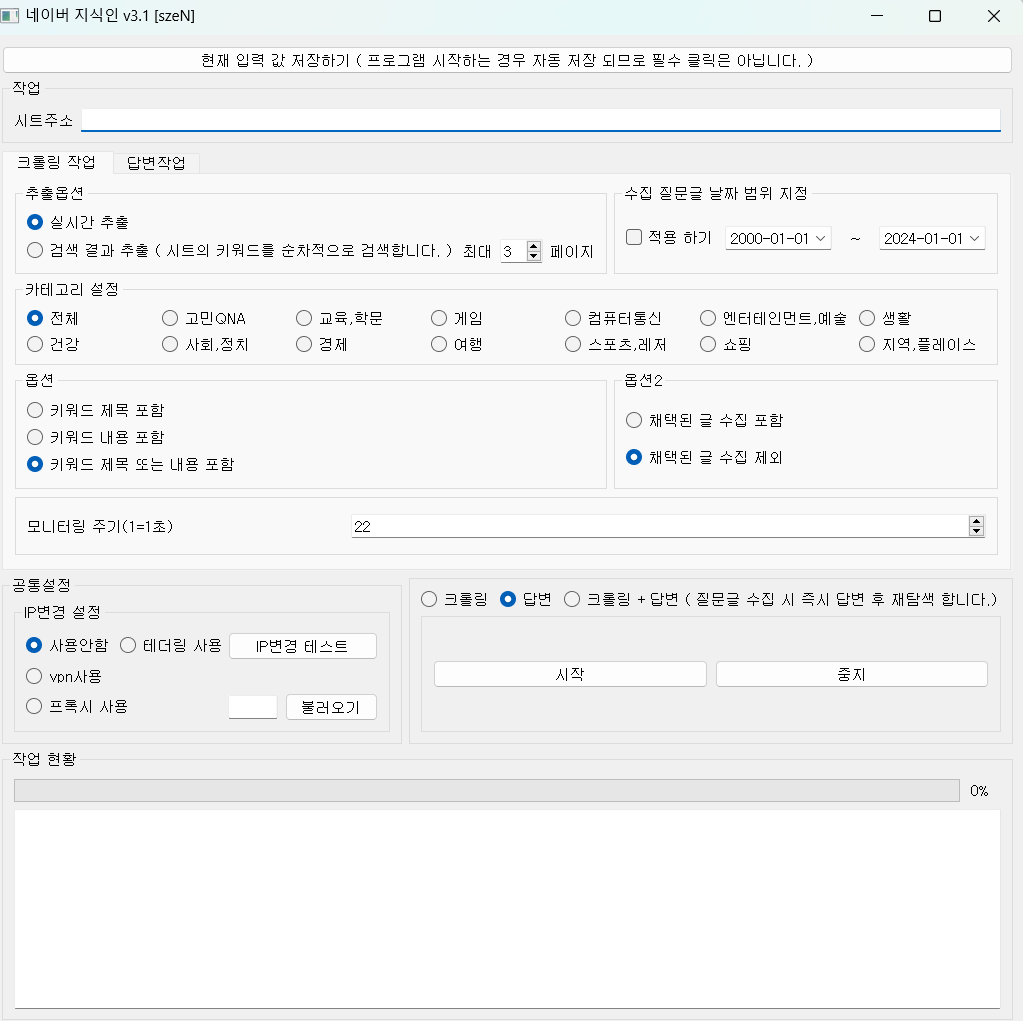Select 실시간 추출 radio option
The height and width of the screenshot is (1021, 1023).
tap(78, 222)
